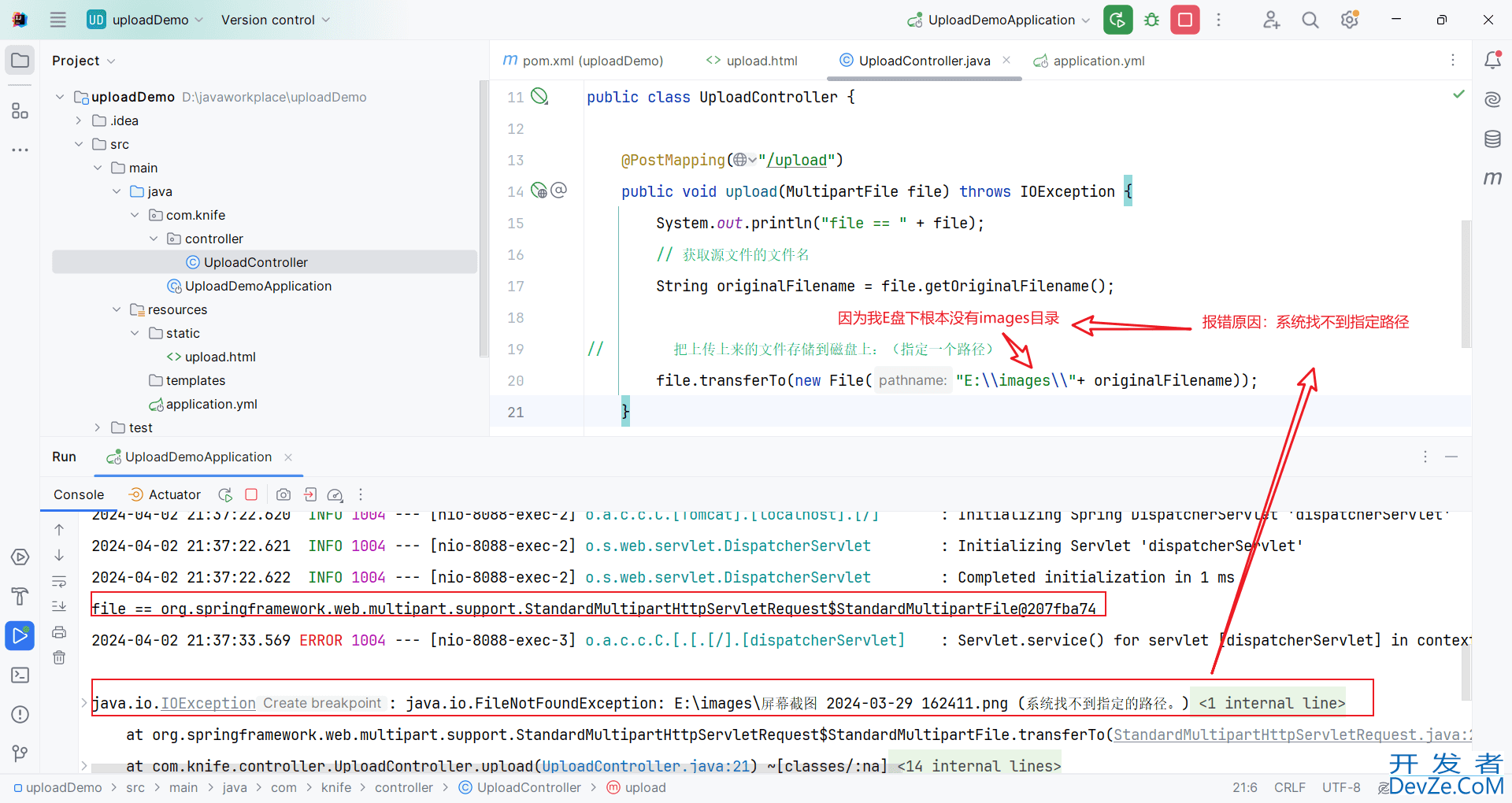Image resolution: width=1512 pixels, height=803 pixels.
Task: Open the Structure tool window icon
Action: point(20,111)
